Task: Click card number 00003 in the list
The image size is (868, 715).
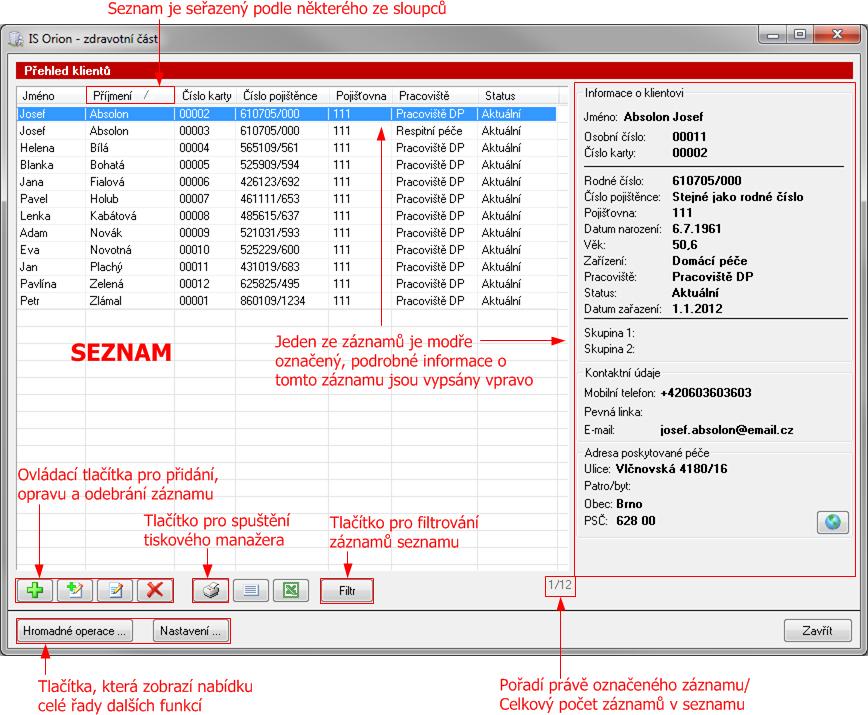Action: coord(194,131)
